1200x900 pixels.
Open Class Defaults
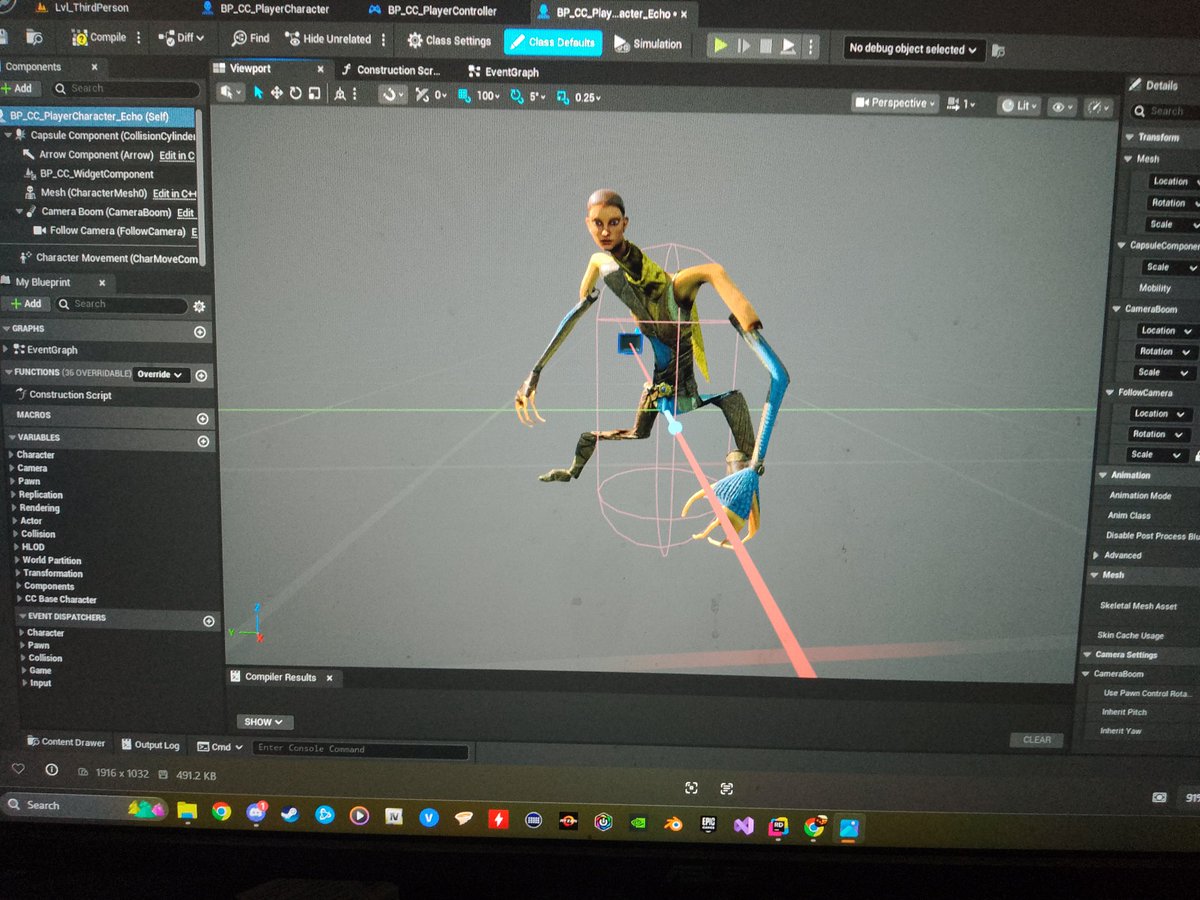(x=553, y=42)
